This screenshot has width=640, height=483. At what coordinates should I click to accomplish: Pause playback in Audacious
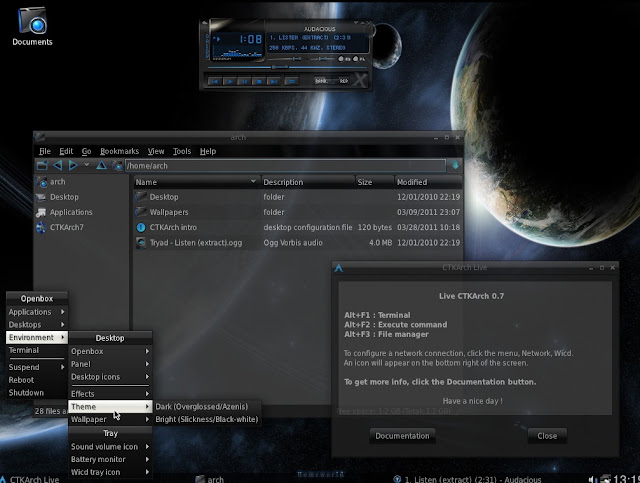click(x=244, y=81)
